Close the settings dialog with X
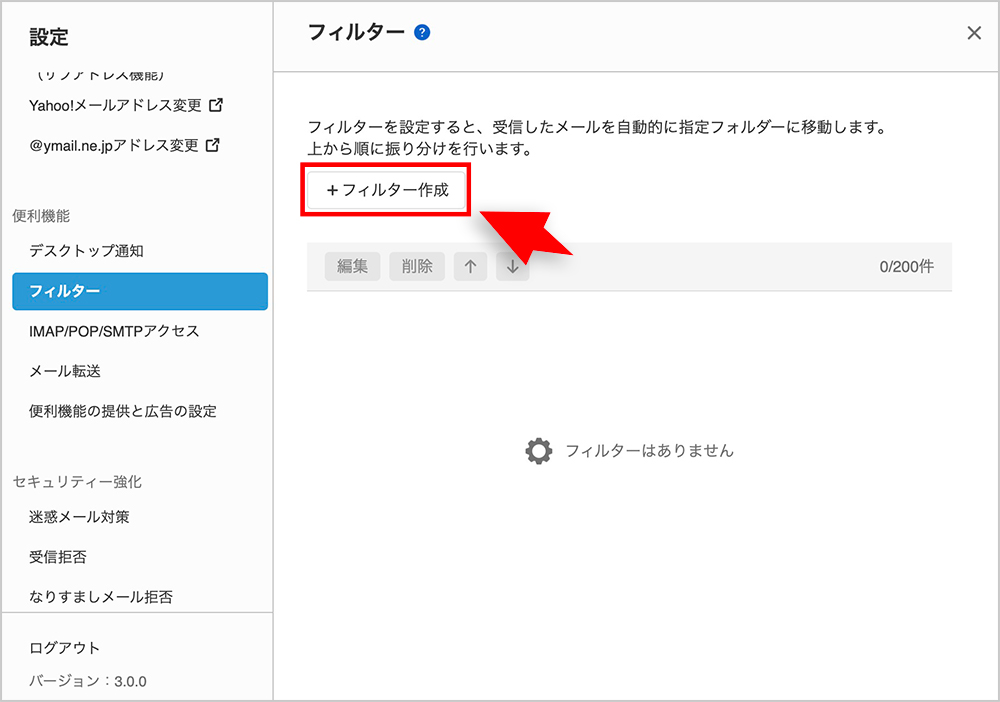This screenshot has width=1000, height=702. (974, 33)
